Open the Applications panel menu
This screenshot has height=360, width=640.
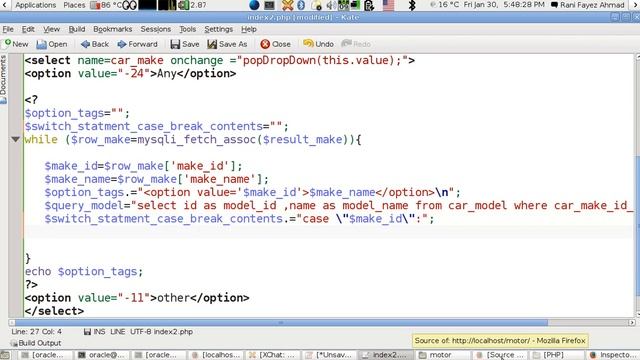36,5
